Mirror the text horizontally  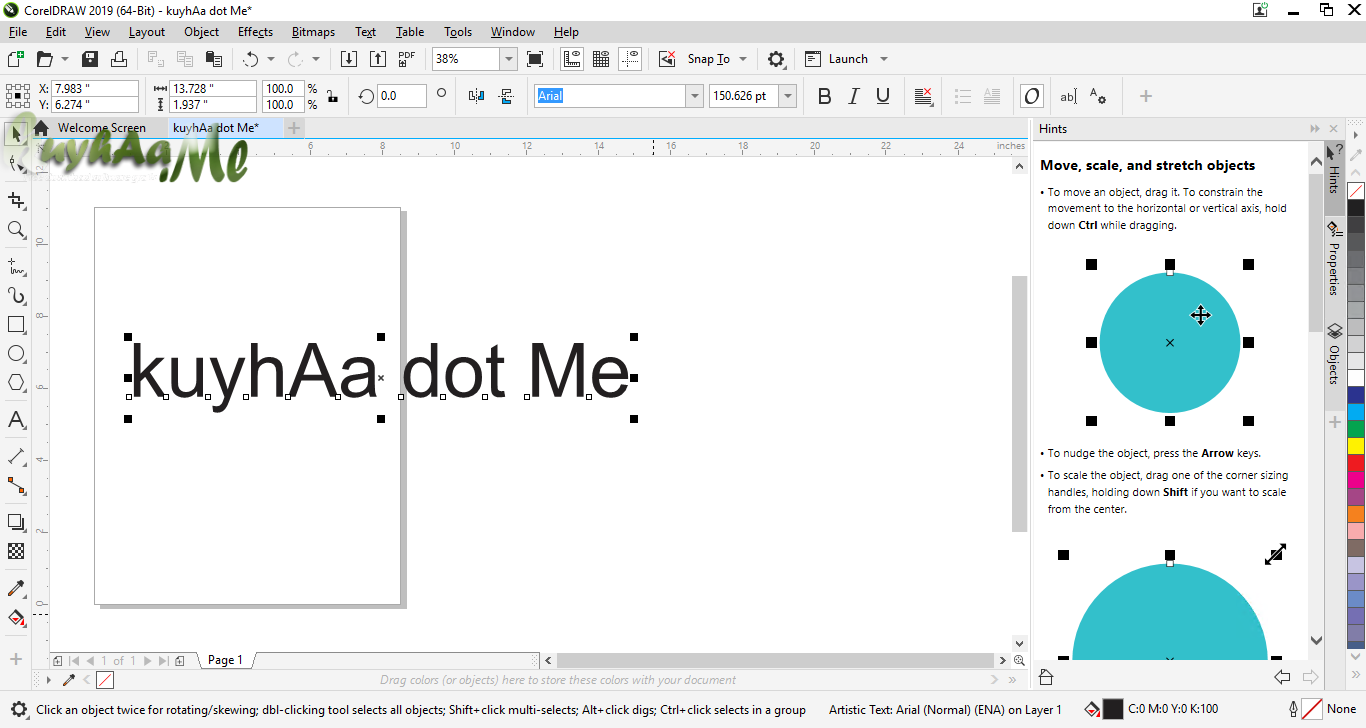(476, 96)
